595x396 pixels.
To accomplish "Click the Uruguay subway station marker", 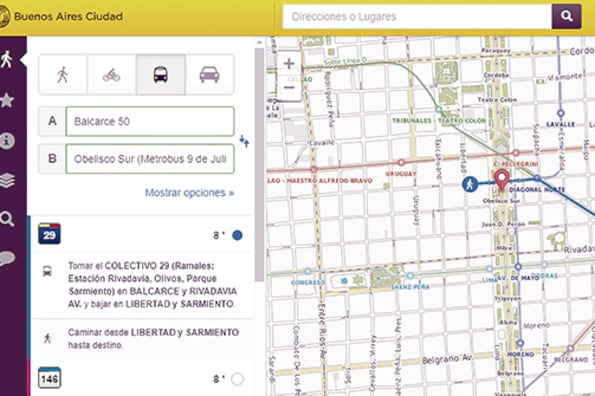I will coord(401,163).
